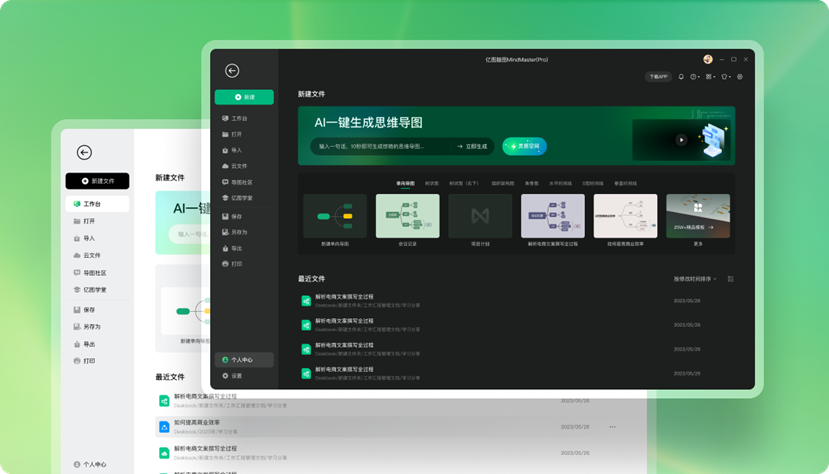Toggle the recent files list view icon

click(x=731, y=279)
